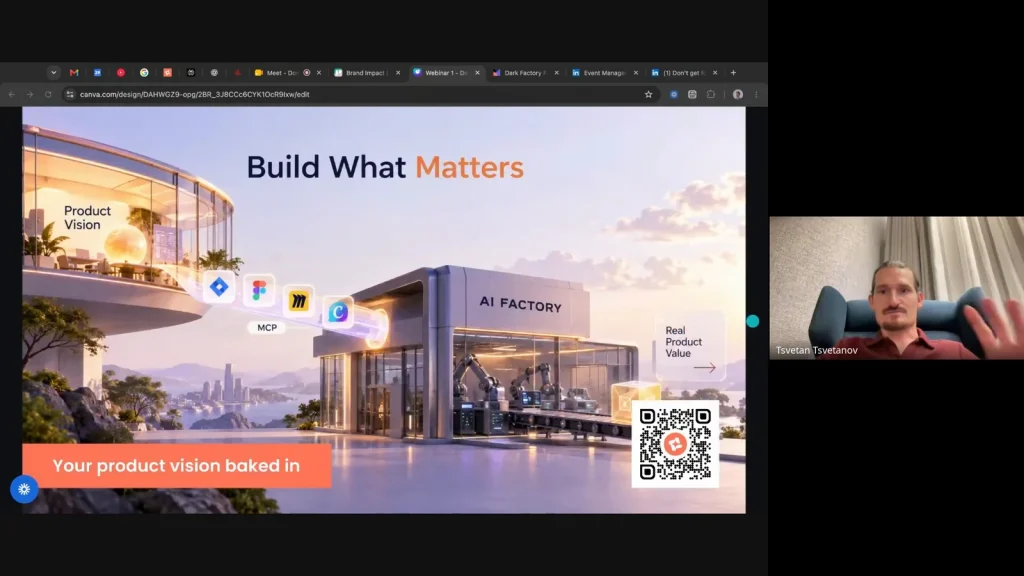Click the QR code on the slide
1024x576 pixels.
tap(675, 444)
